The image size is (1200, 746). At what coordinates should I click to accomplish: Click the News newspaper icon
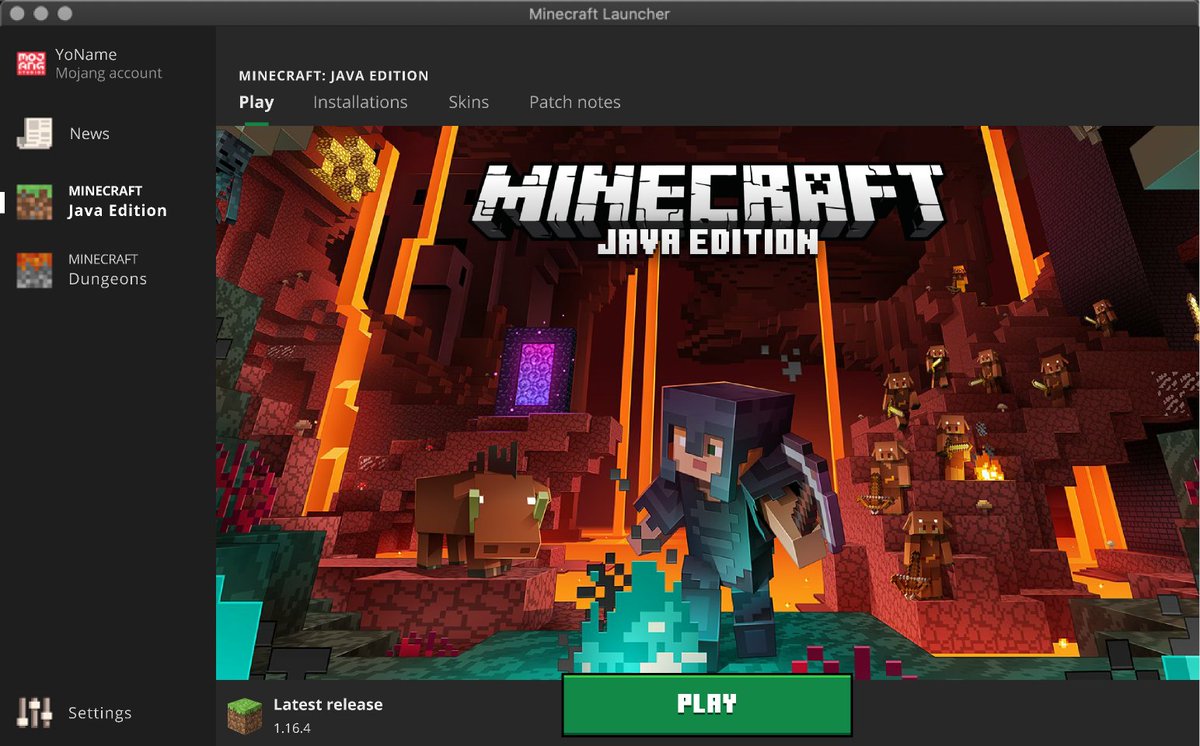point(35,133)
